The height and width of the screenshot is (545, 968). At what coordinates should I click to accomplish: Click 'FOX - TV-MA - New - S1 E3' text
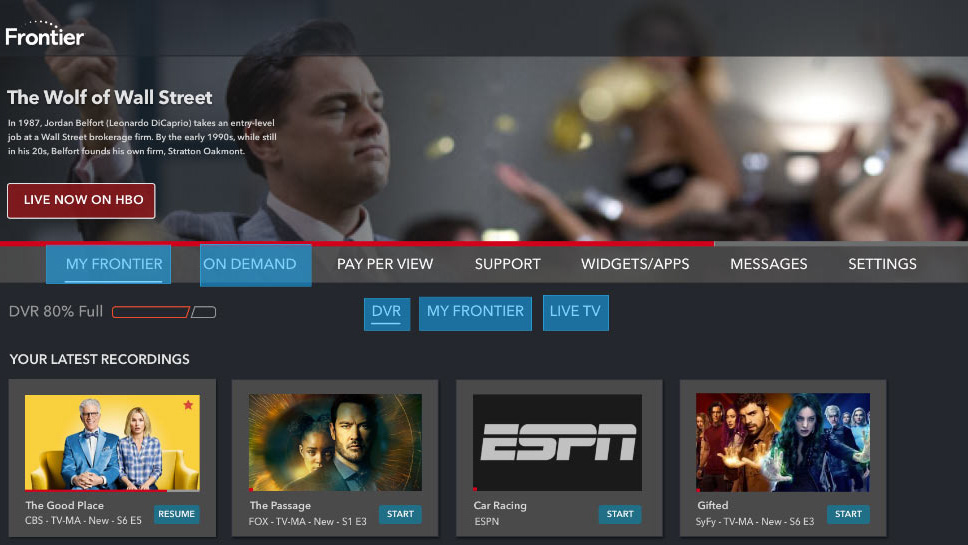(x=307, y=522)
